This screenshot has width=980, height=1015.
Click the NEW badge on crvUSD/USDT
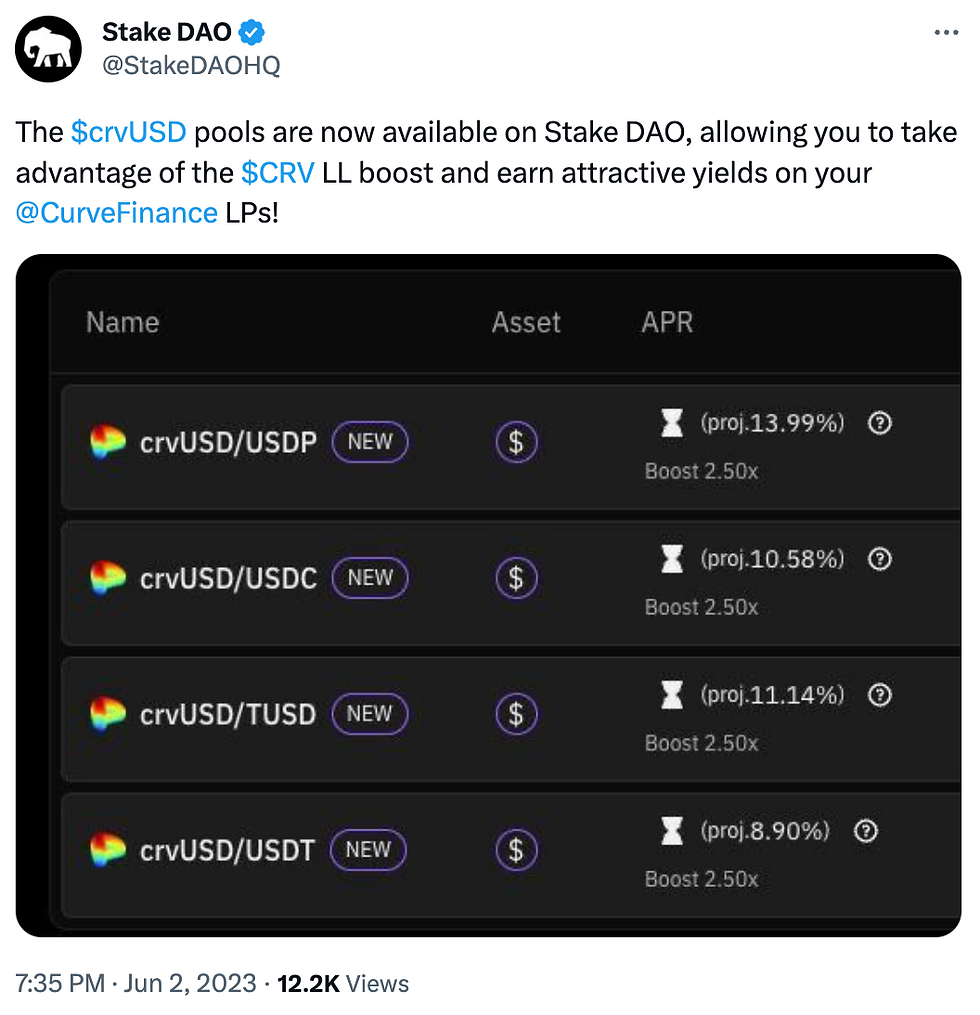point(368,850)
